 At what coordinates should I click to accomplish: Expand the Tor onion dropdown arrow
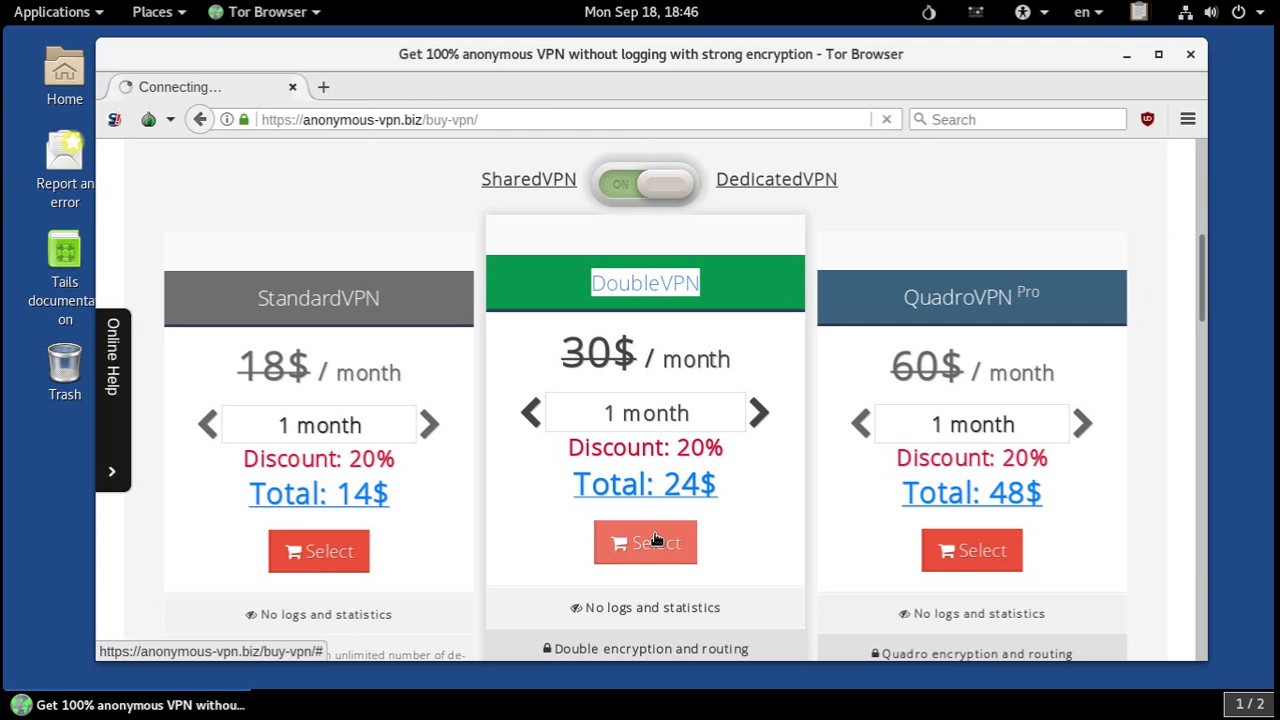click(170, 120)
